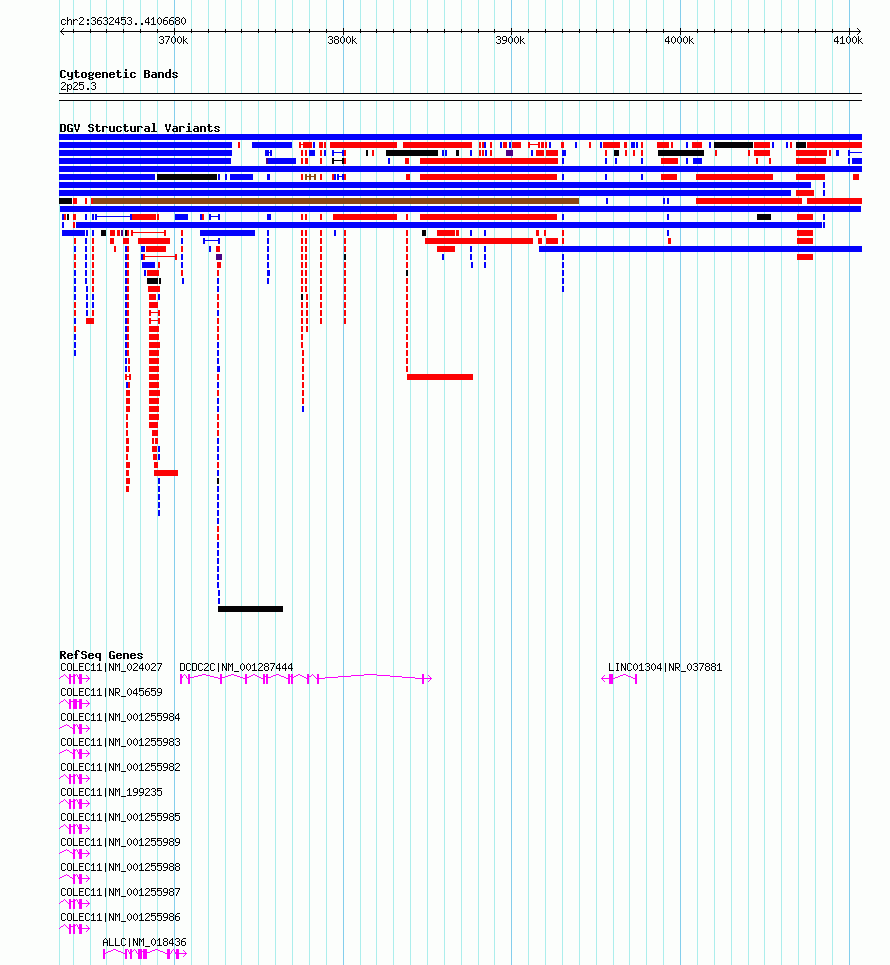Select the DGV Structural Variants track title

[x=140, y=128]
